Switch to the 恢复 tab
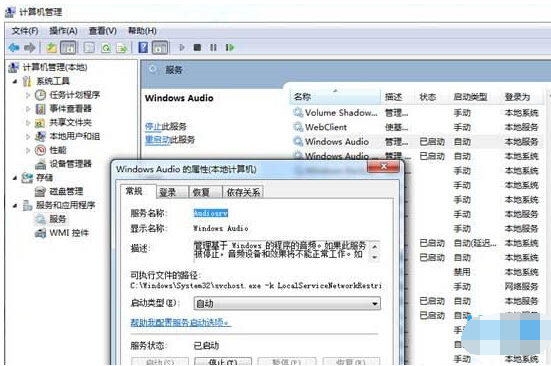The image size is (551, 366). [205, 192]
